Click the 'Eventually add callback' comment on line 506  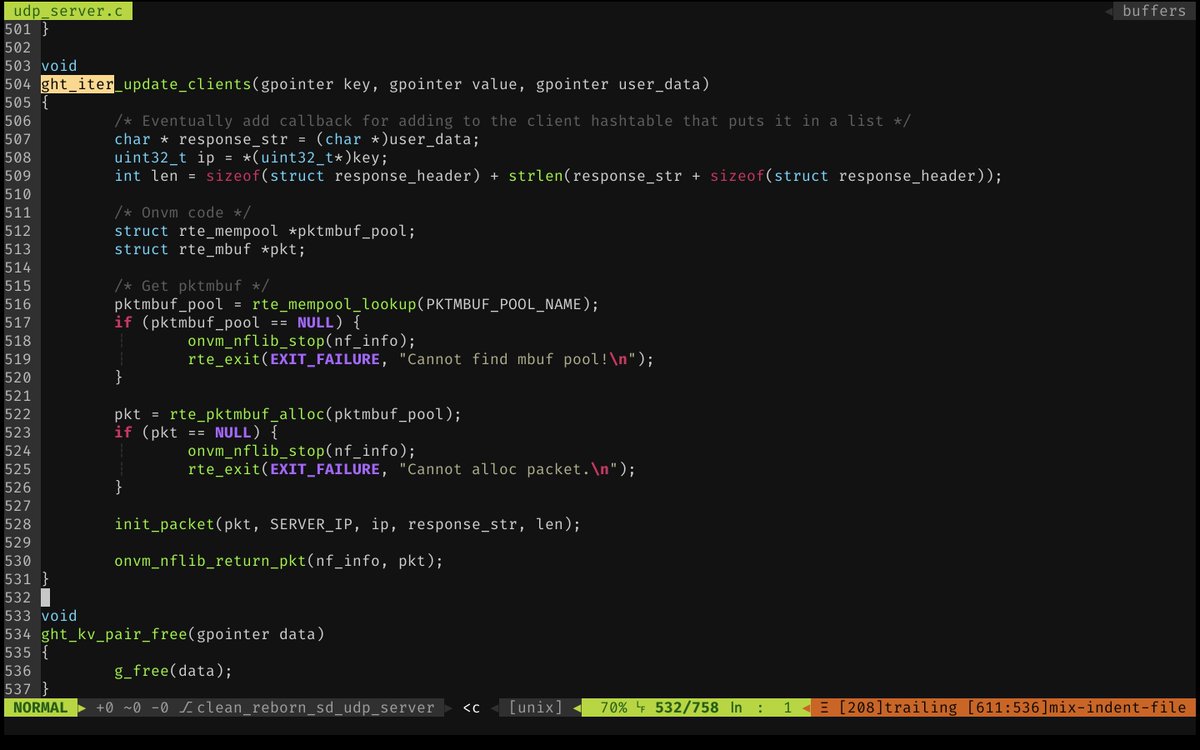[512, 121]
